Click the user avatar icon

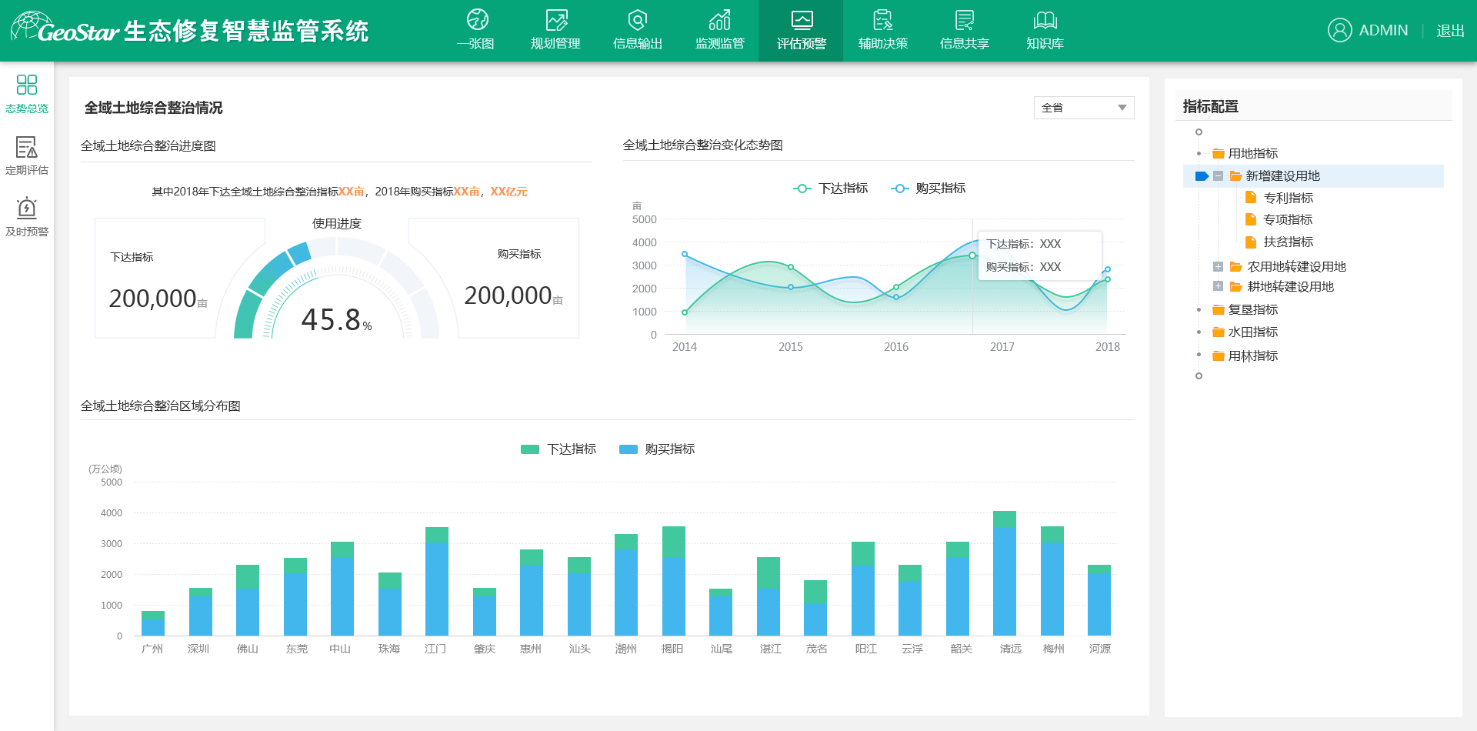tap(1340, 30)
